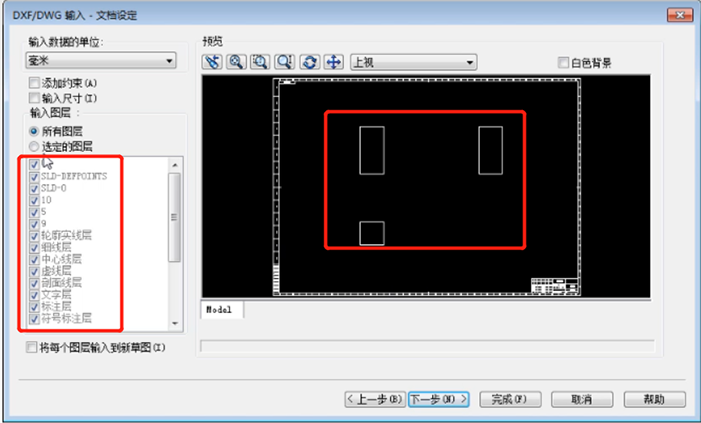Switch to the Model tab
Image resolution: width=701 pixels, height=423 pixels.
click(219, 310)
